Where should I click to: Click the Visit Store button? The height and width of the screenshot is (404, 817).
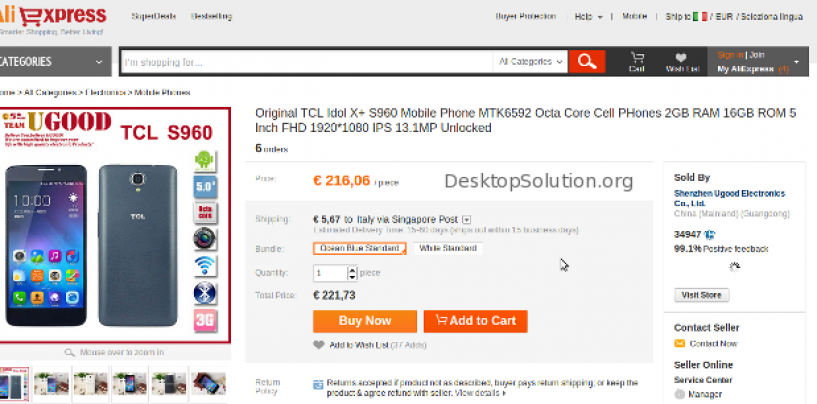point(704,295)
